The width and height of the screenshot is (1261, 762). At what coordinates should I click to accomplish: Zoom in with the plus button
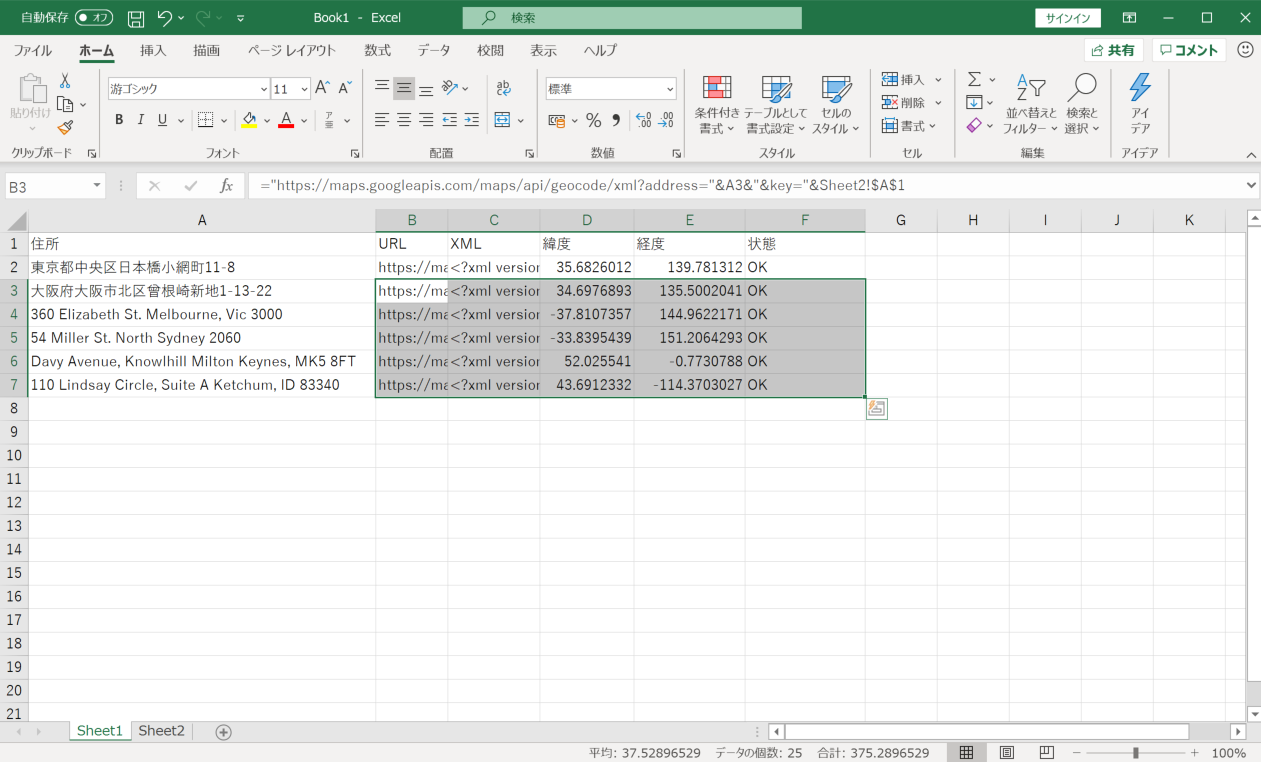point(1194,752)
